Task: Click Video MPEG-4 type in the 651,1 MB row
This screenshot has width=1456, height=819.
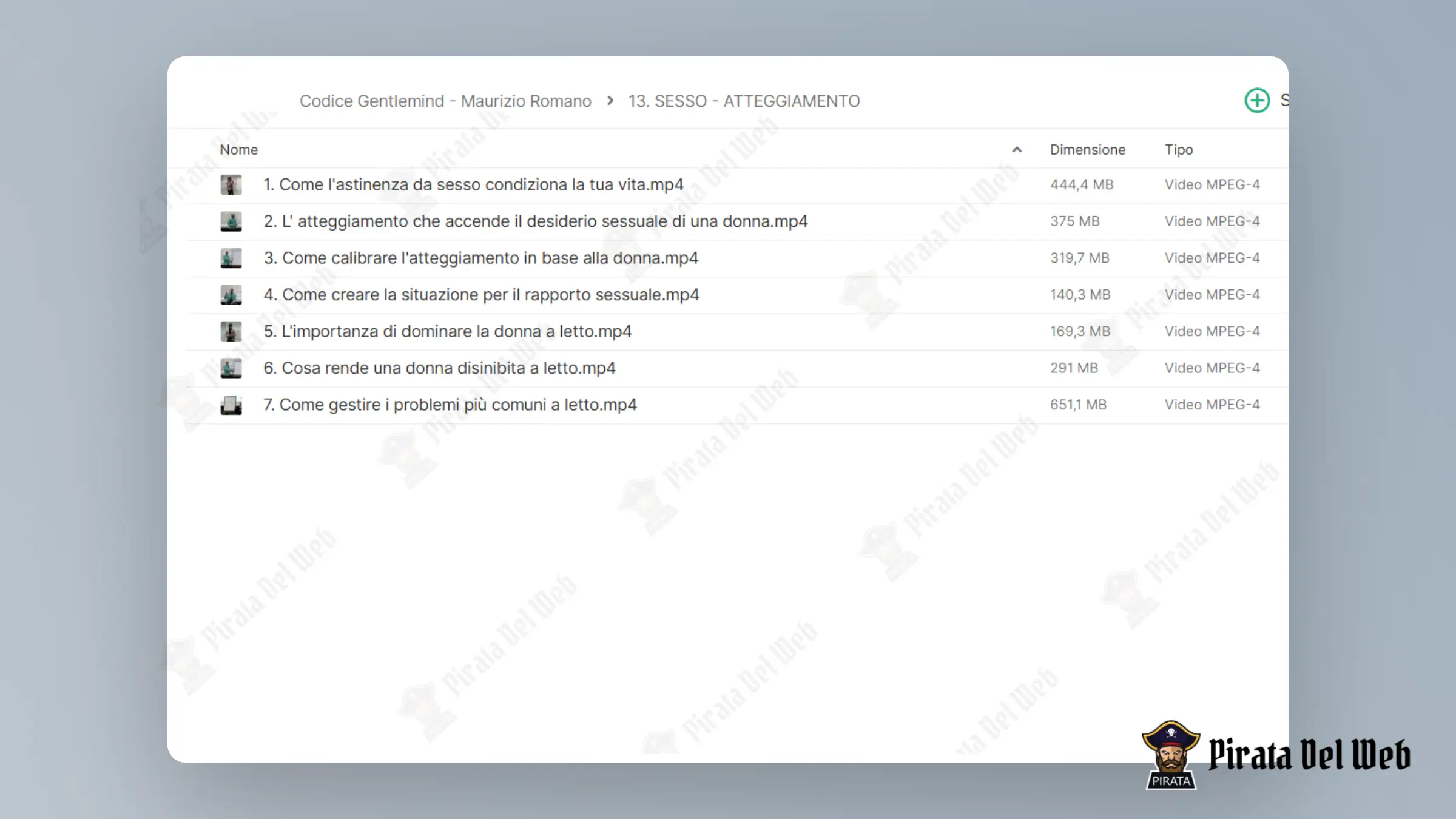Action: [x=1212, y=405]
